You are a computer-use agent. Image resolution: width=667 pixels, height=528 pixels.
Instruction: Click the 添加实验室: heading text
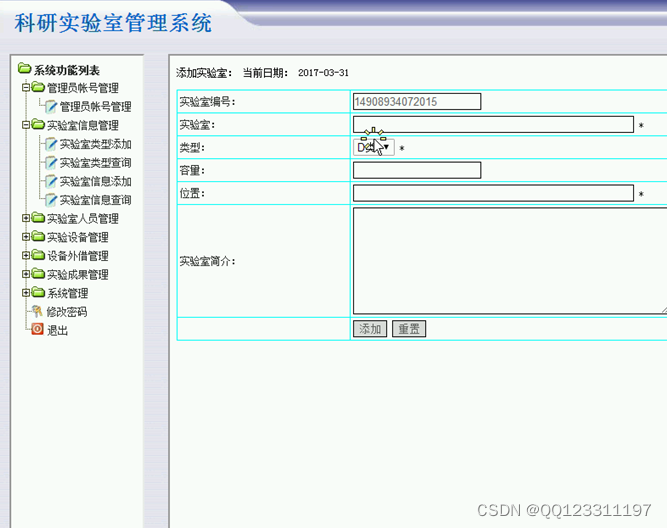tap(204, 73)
